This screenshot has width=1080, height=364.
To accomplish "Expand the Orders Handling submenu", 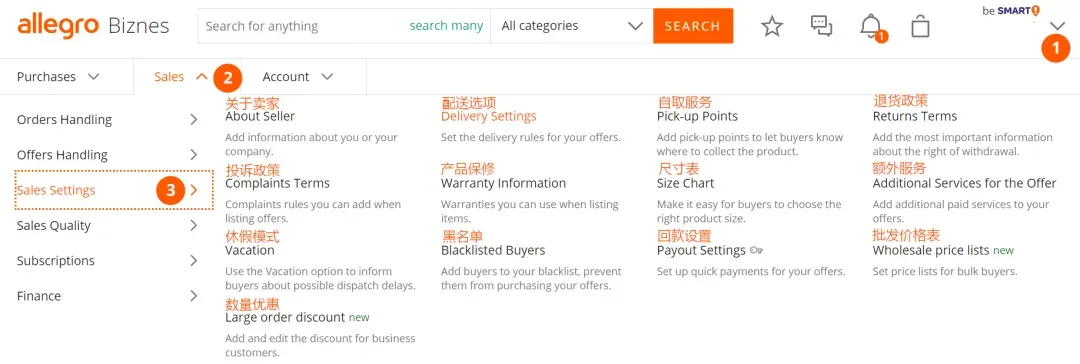I will click(x=107, y=119).
